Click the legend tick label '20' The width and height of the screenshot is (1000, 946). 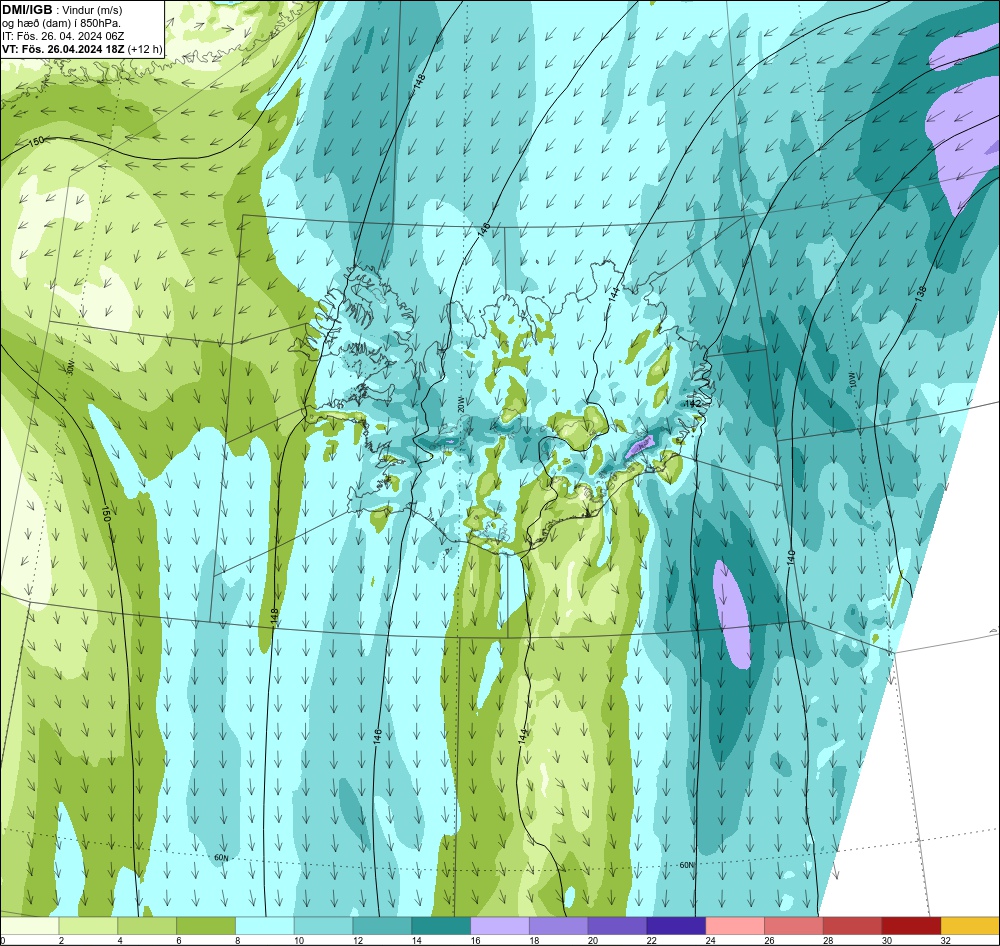pos(593,940)
